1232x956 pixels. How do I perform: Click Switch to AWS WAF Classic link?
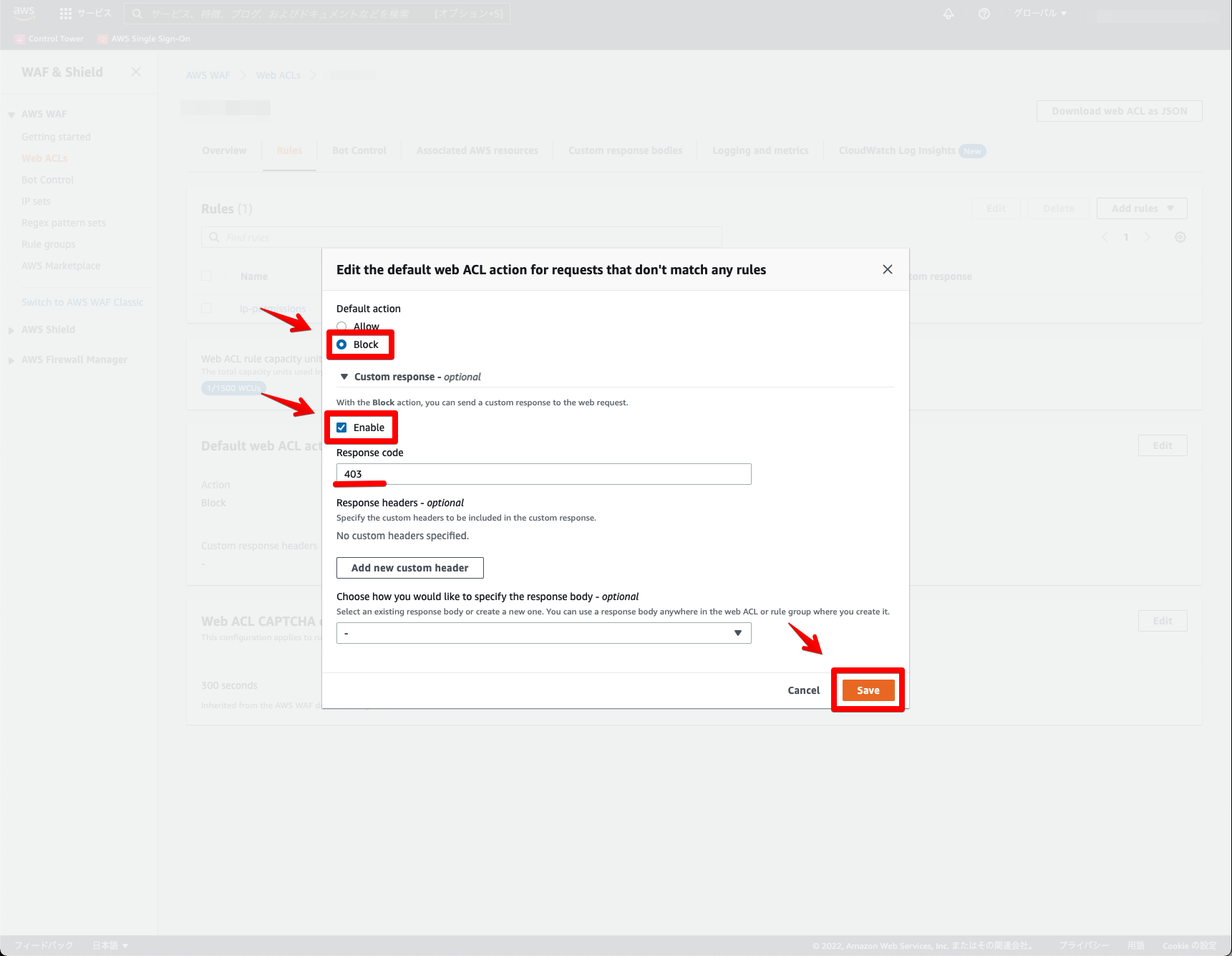pyautogui.click(x=82, y=302)
